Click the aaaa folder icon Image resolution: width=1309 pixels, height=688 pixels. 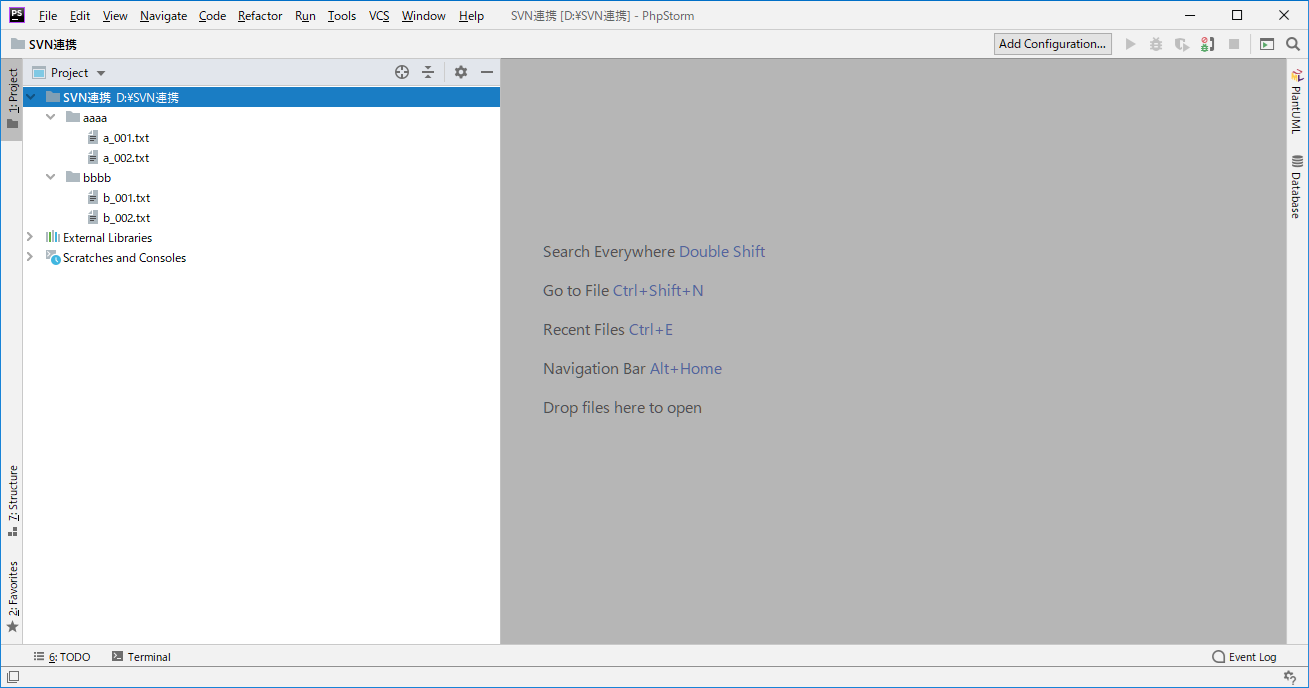coord(73,118)
